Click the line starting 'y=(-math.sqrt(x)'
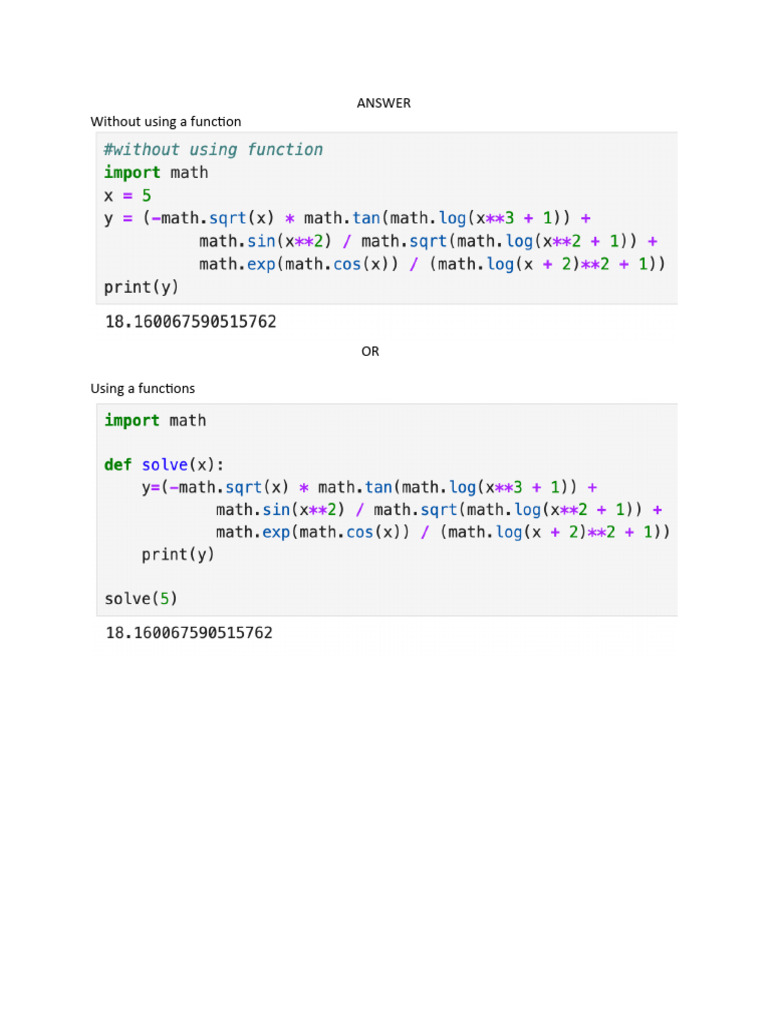 [x=369, y=487]
